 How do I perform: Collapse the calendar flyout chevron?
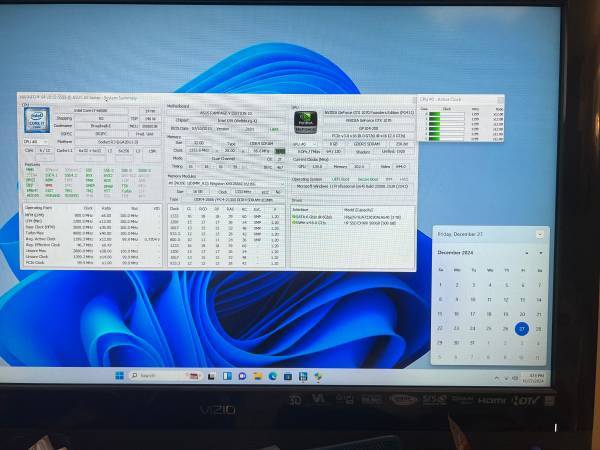(540, 234)
